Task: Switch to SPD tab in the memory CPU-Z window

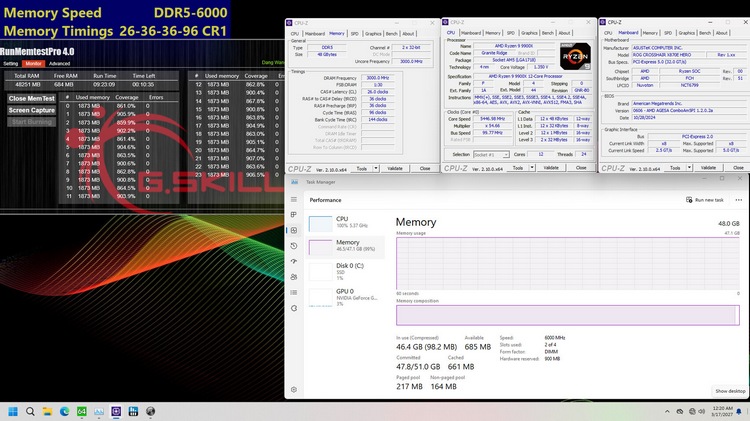Action: coord(355,33)
